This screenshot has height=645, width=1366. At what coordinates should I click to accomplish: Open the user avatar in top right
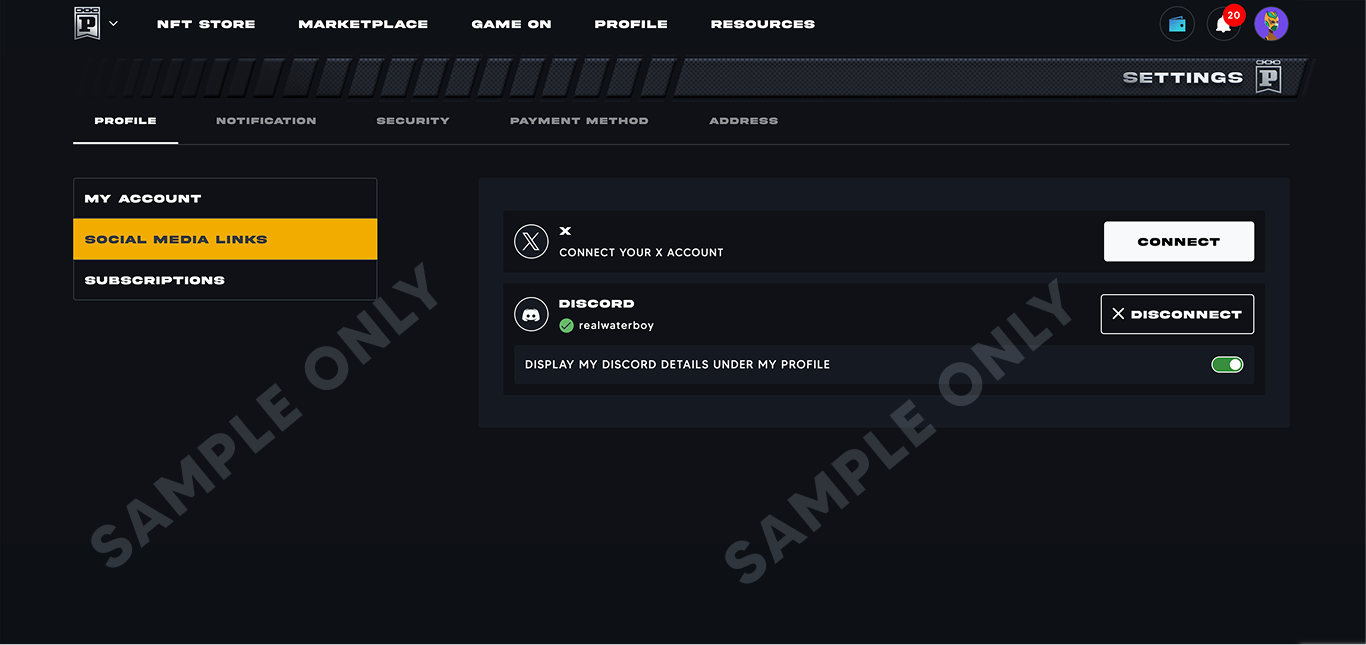tap(1271, 24)
